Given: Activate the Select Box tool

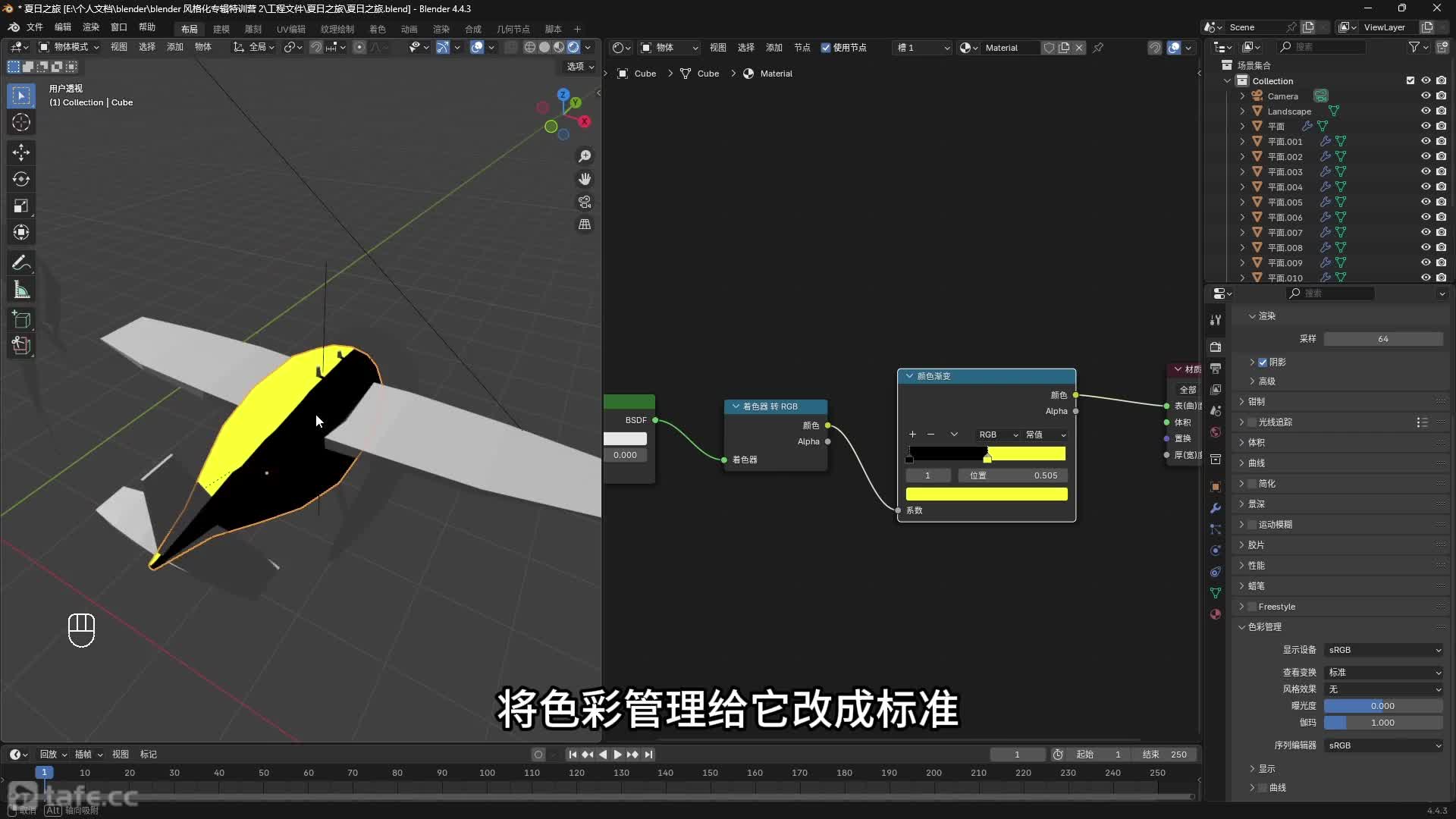Looking at the screenshot, I should pyautogui.click(x=21, y=96).
